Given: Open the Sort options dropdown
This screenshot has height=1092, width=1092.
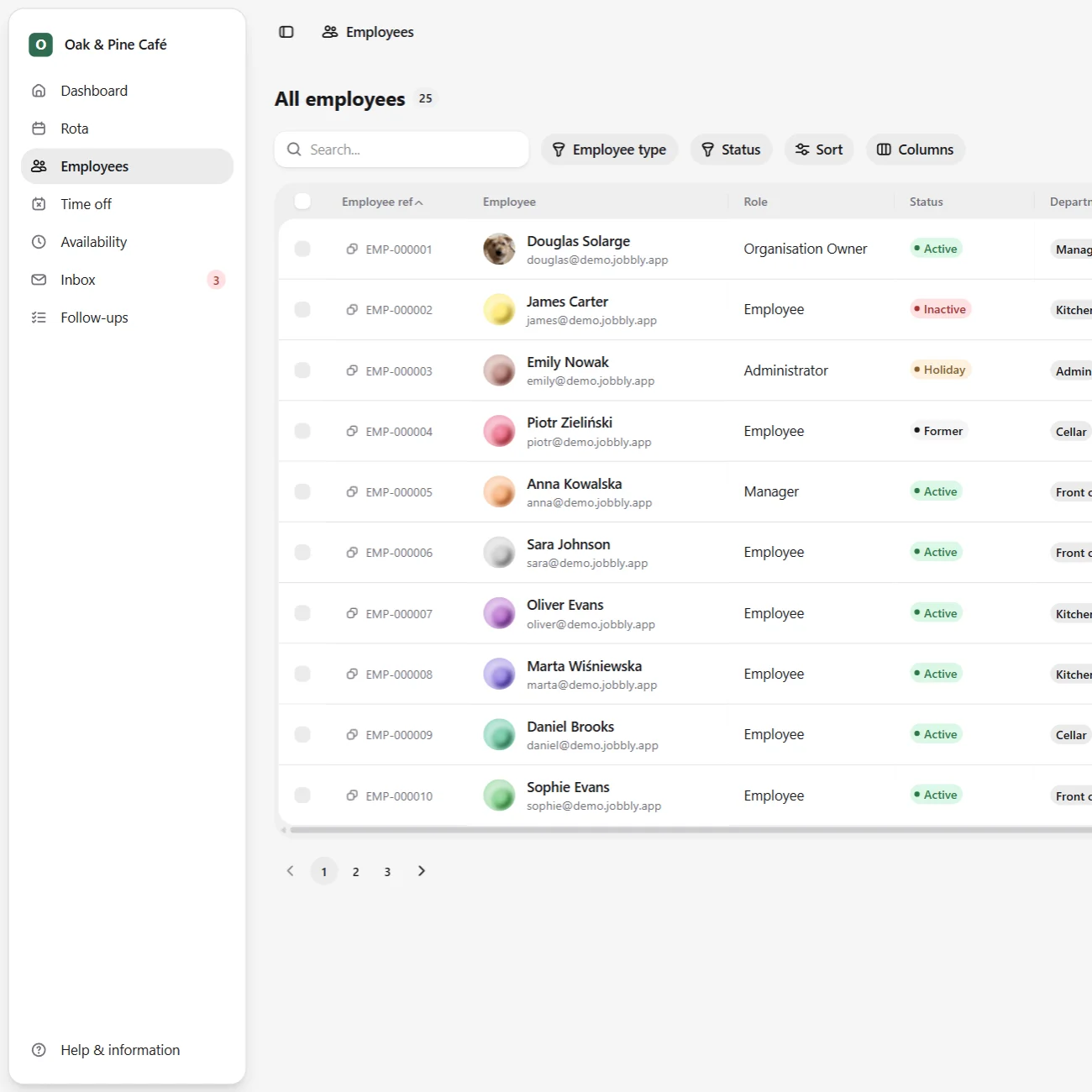Looking at the screenshot, I should pyautogui.click(x=819, y=150).
